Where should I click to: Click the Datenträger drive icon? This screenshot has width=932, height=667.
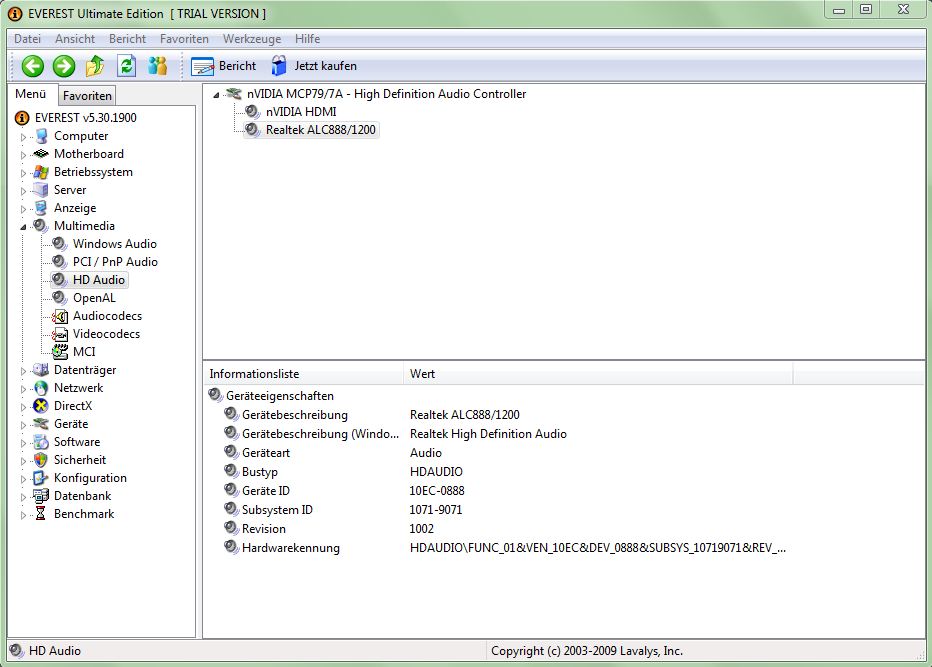(x=41, y=370)
